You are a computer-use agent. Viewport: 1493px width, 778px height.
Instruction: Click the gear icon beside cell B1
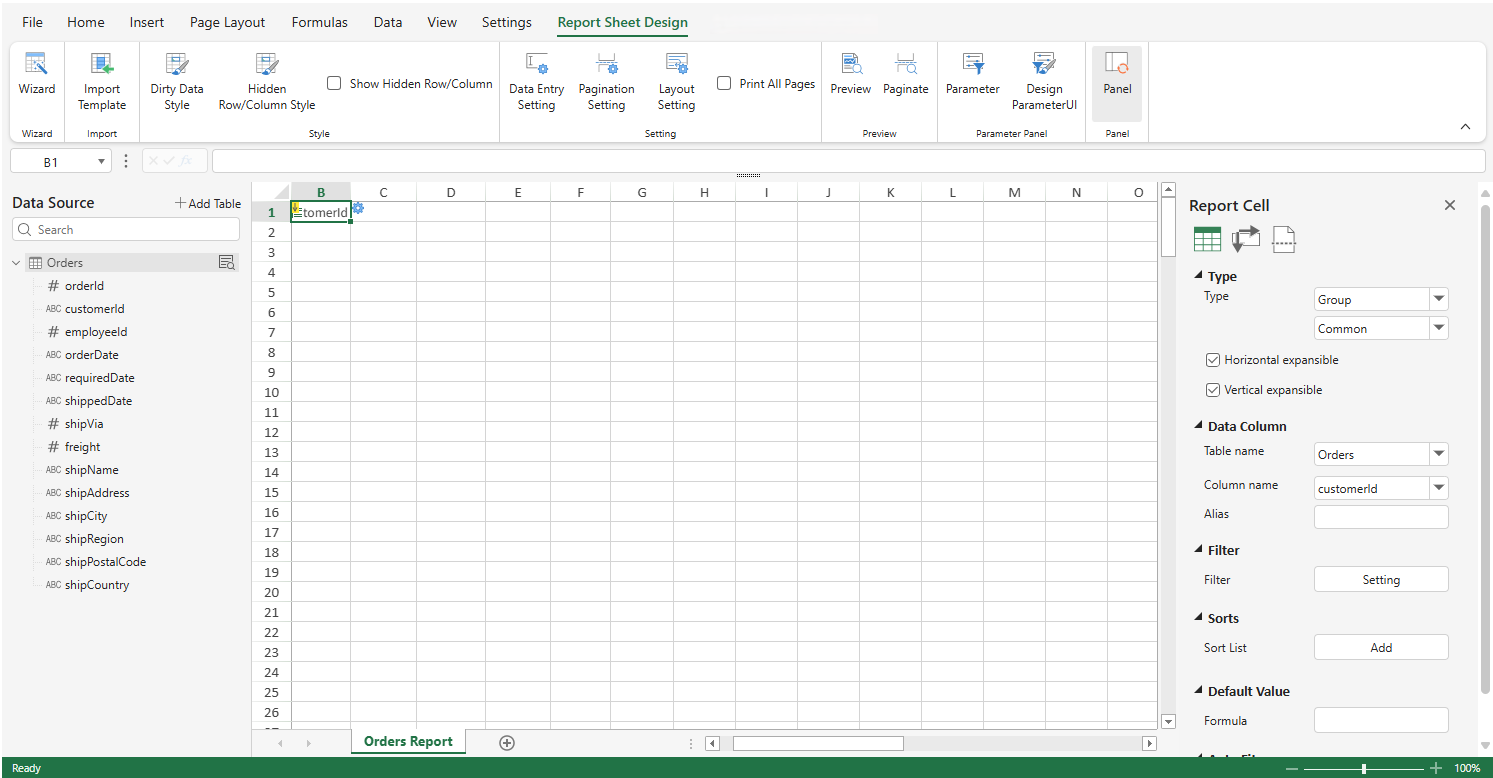point(358,208)
